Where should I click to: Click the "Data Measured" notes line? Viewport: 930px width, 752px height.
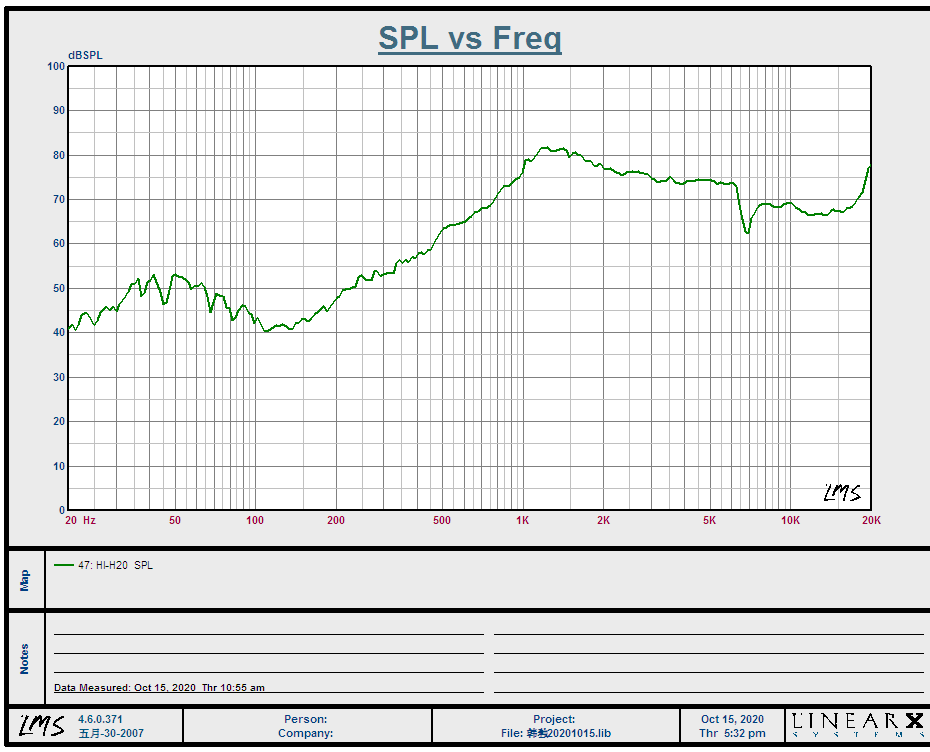(x=159, y=688)
